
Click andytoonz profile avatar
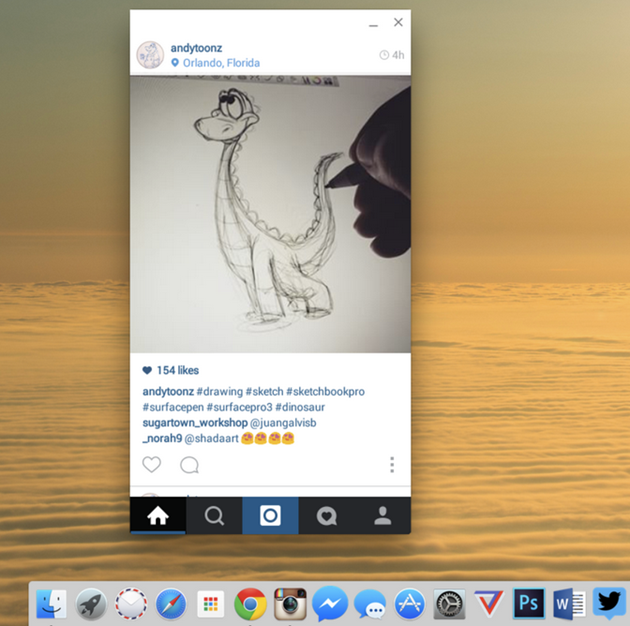[x=150, y=55]
